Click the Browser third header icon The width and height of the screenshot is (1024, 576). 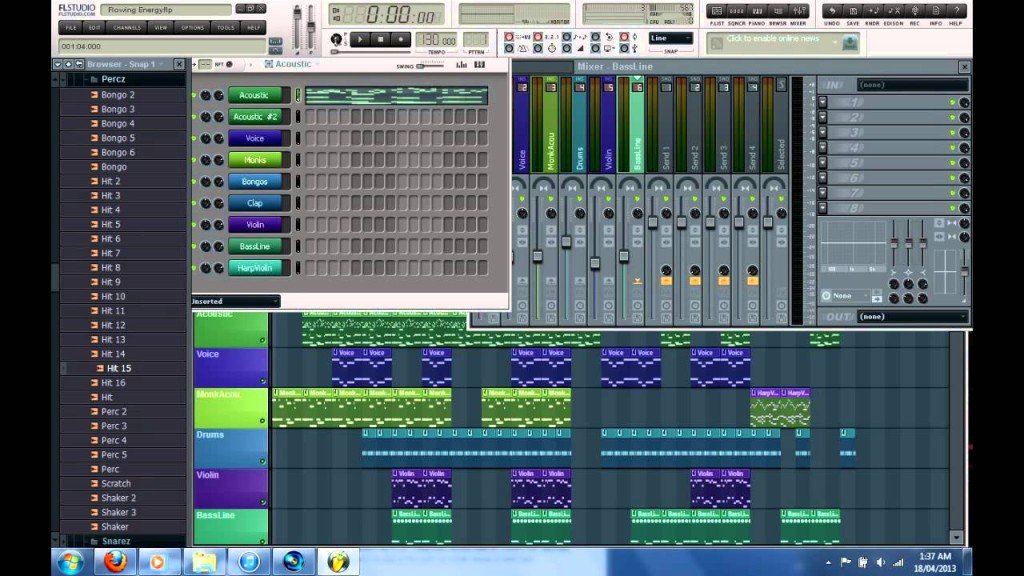(79, 64)
